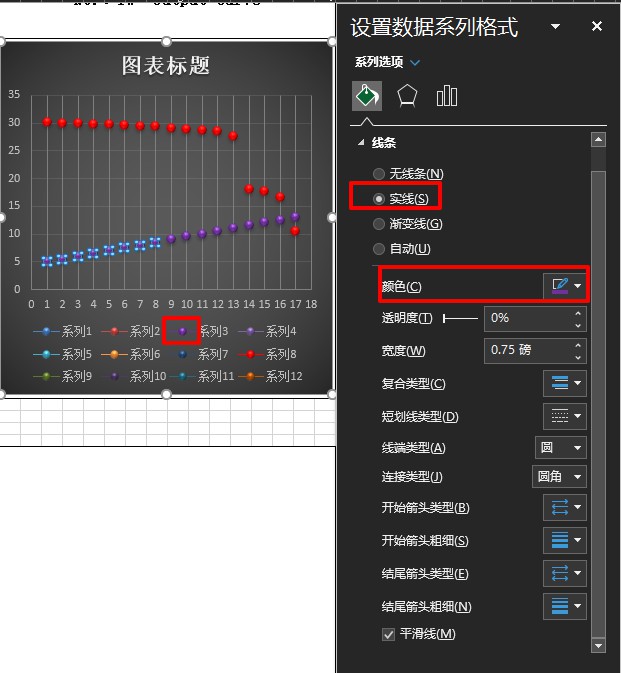Select legend entry 系列1
The height and width of the screenshot is (673, 621).
tap(62, 331)
